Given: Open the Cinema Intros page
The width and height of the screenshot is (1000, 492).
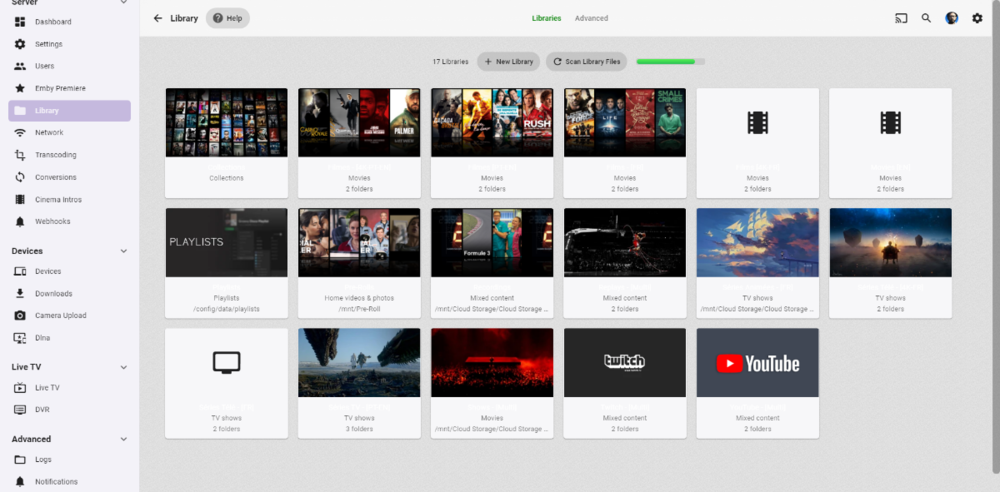Looking at the screenshot, I should click(70, 200).
